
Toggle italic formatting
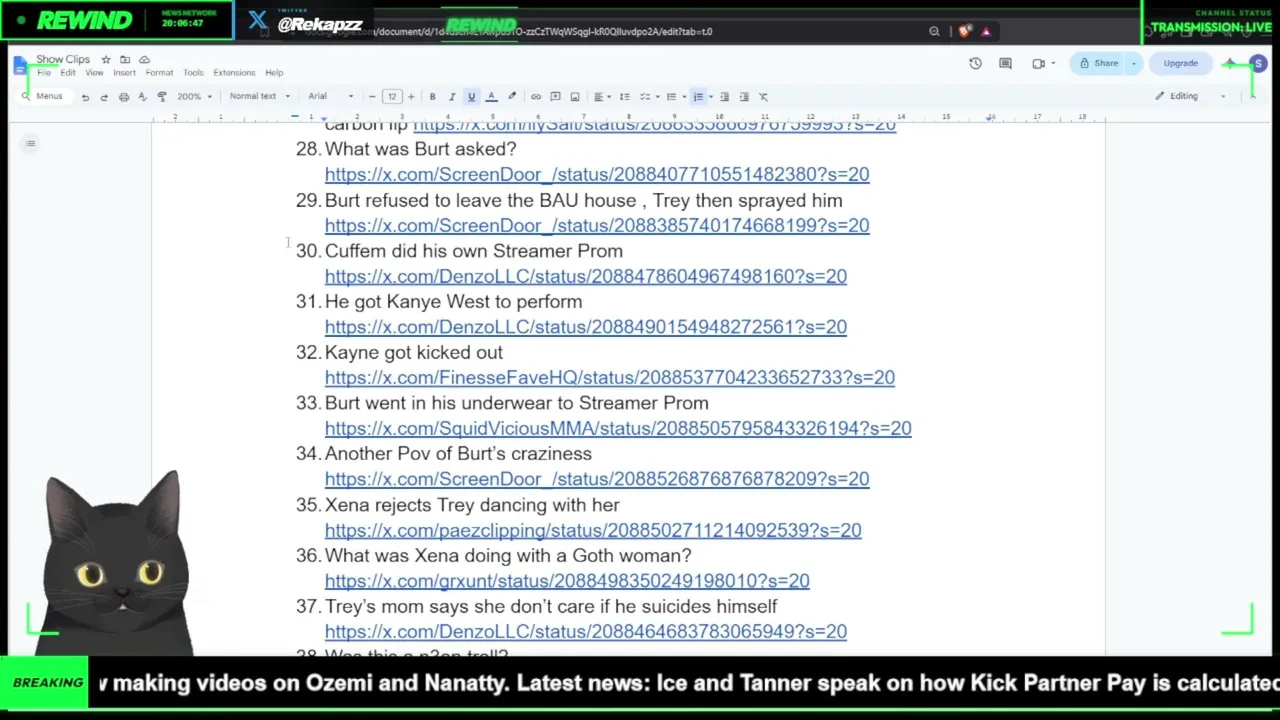coord(452,97)
